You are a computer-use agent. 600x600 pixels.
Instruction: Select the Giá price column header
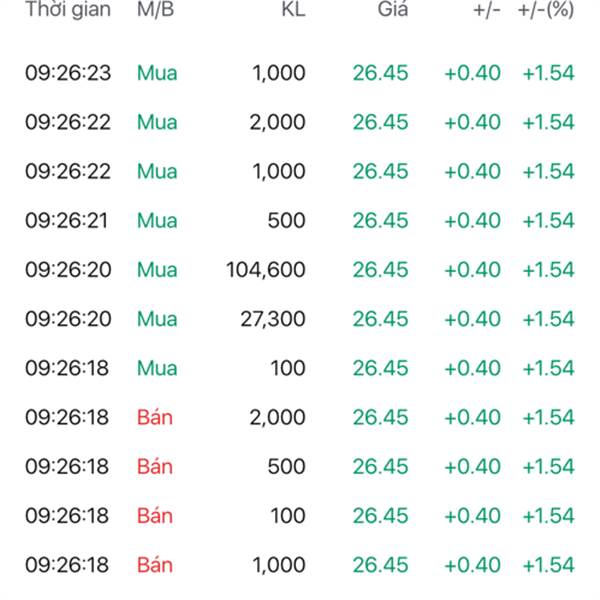[x=393, y=9]
